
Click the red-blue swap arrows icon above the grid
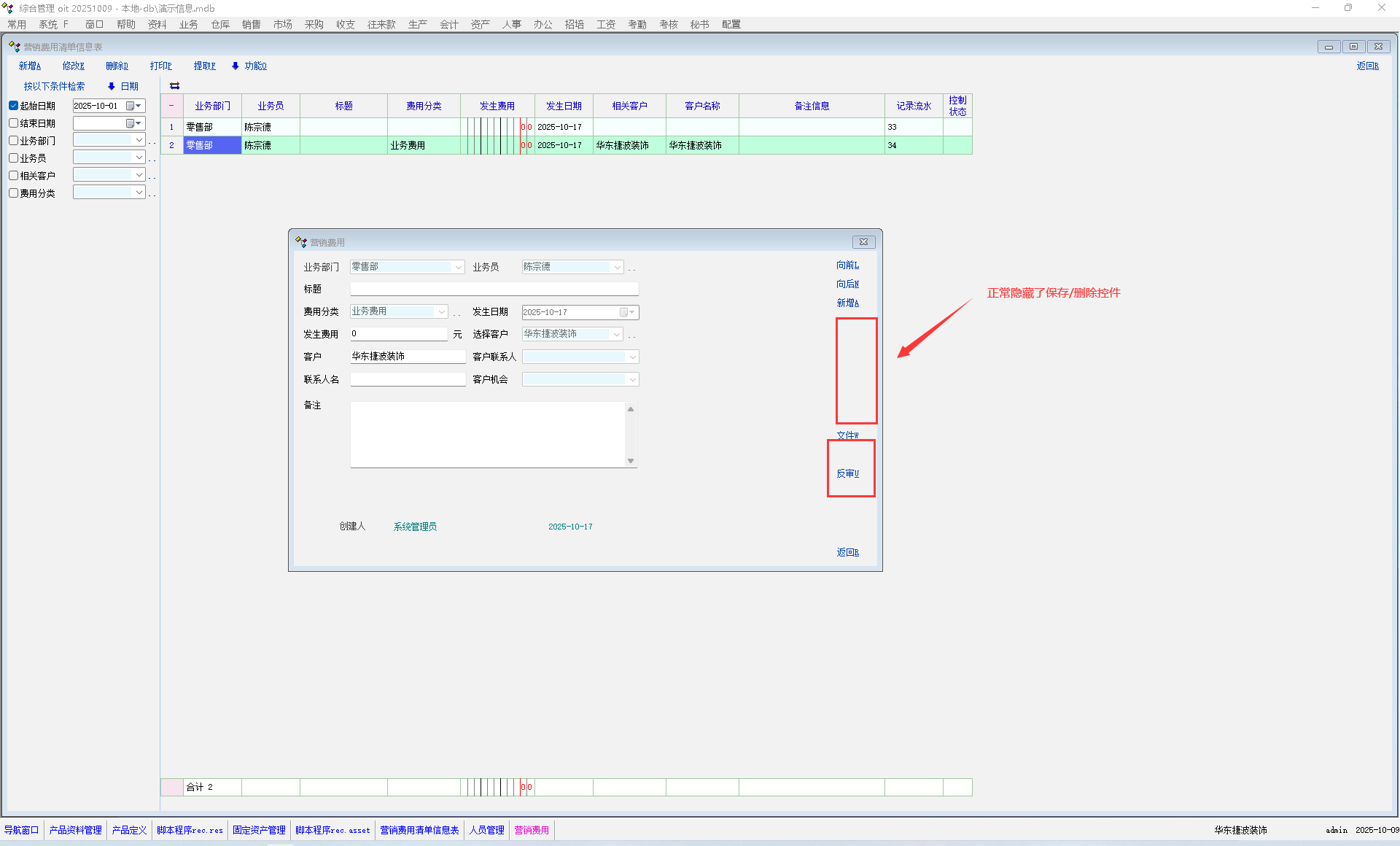[174, 86]
